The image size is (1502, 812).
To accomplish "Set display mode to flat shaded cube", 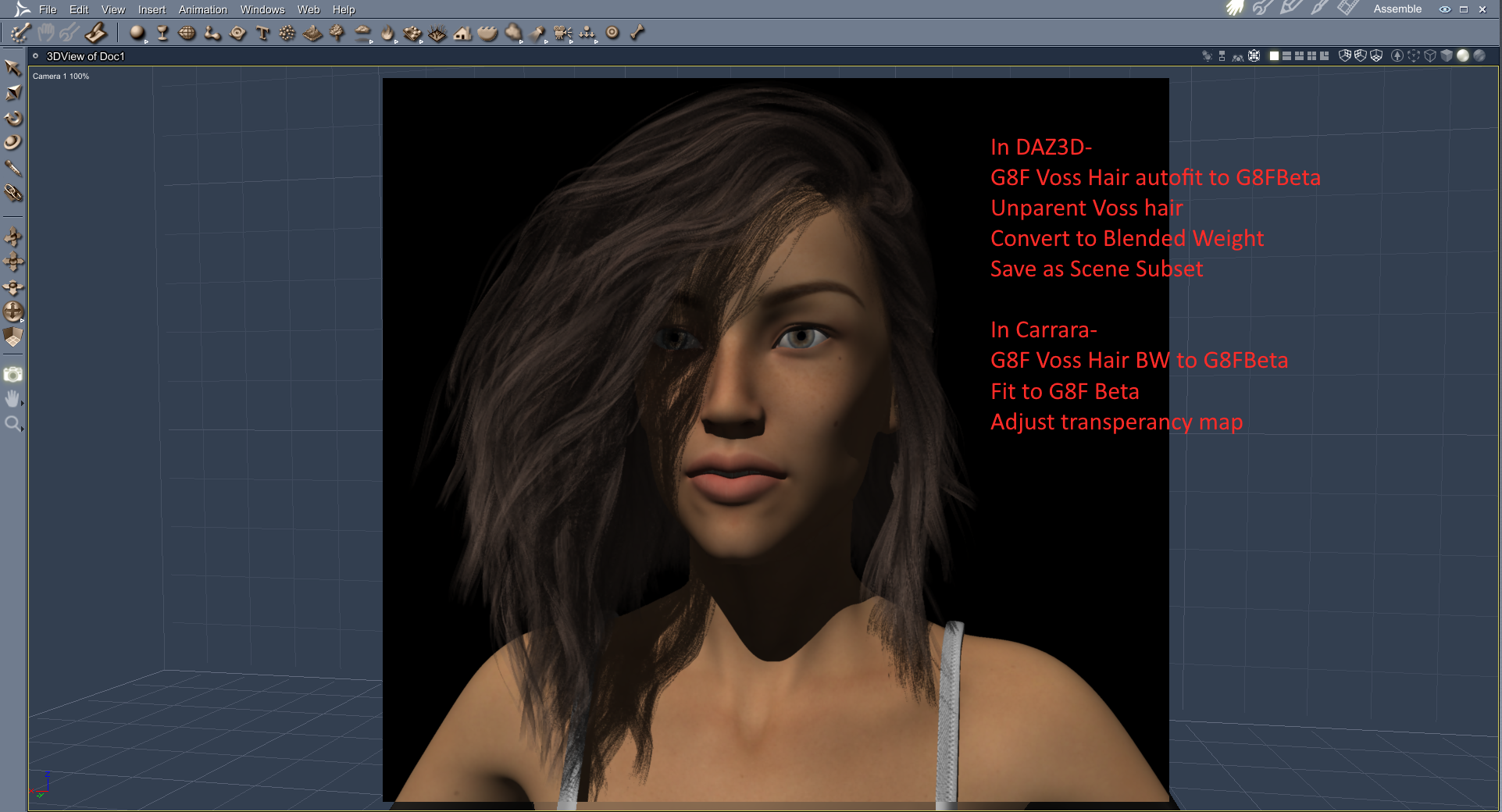I will point(1447,56).
